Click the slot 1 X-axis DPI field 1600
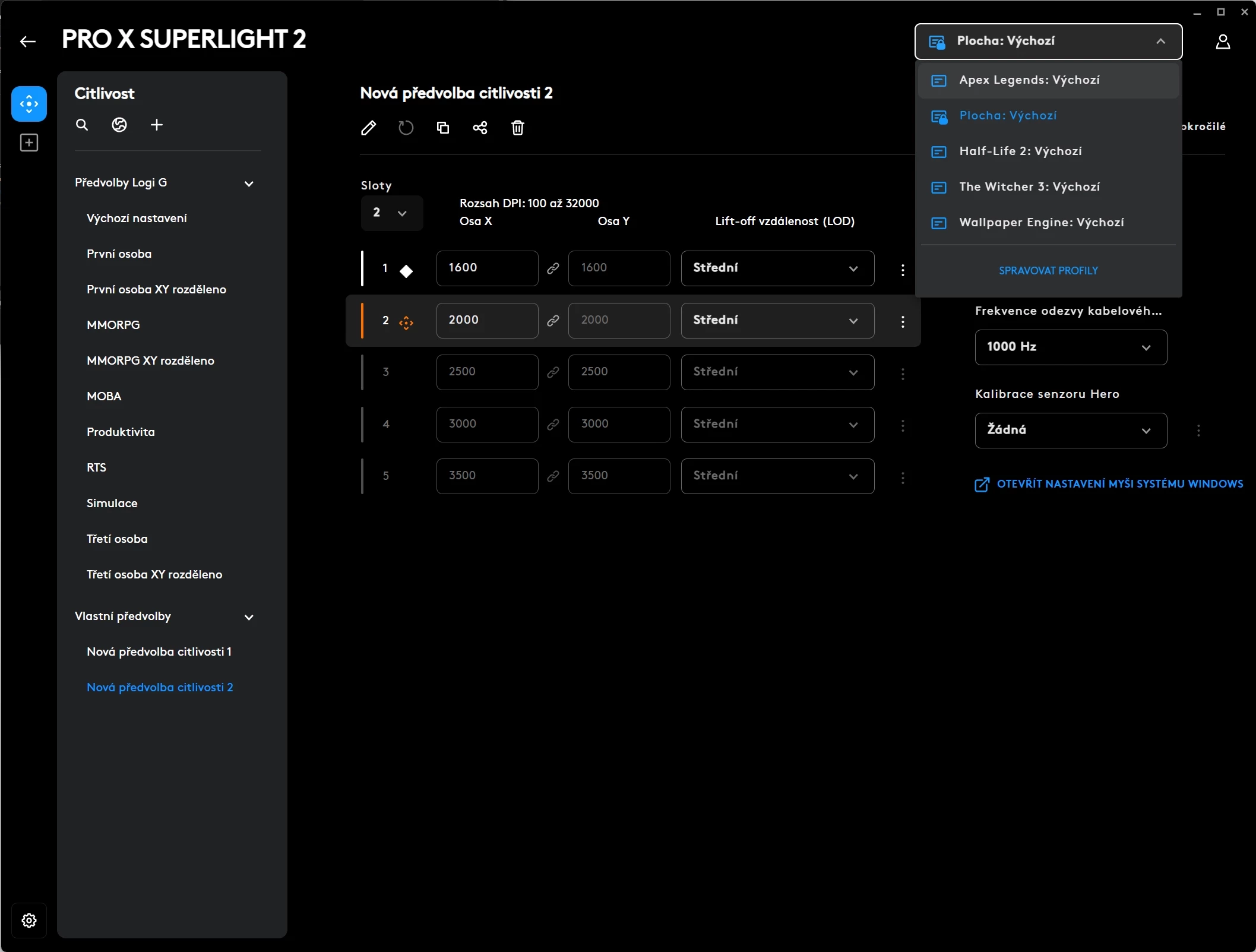Viewport: 1256px width, 952px height. (x=487, y=268)
